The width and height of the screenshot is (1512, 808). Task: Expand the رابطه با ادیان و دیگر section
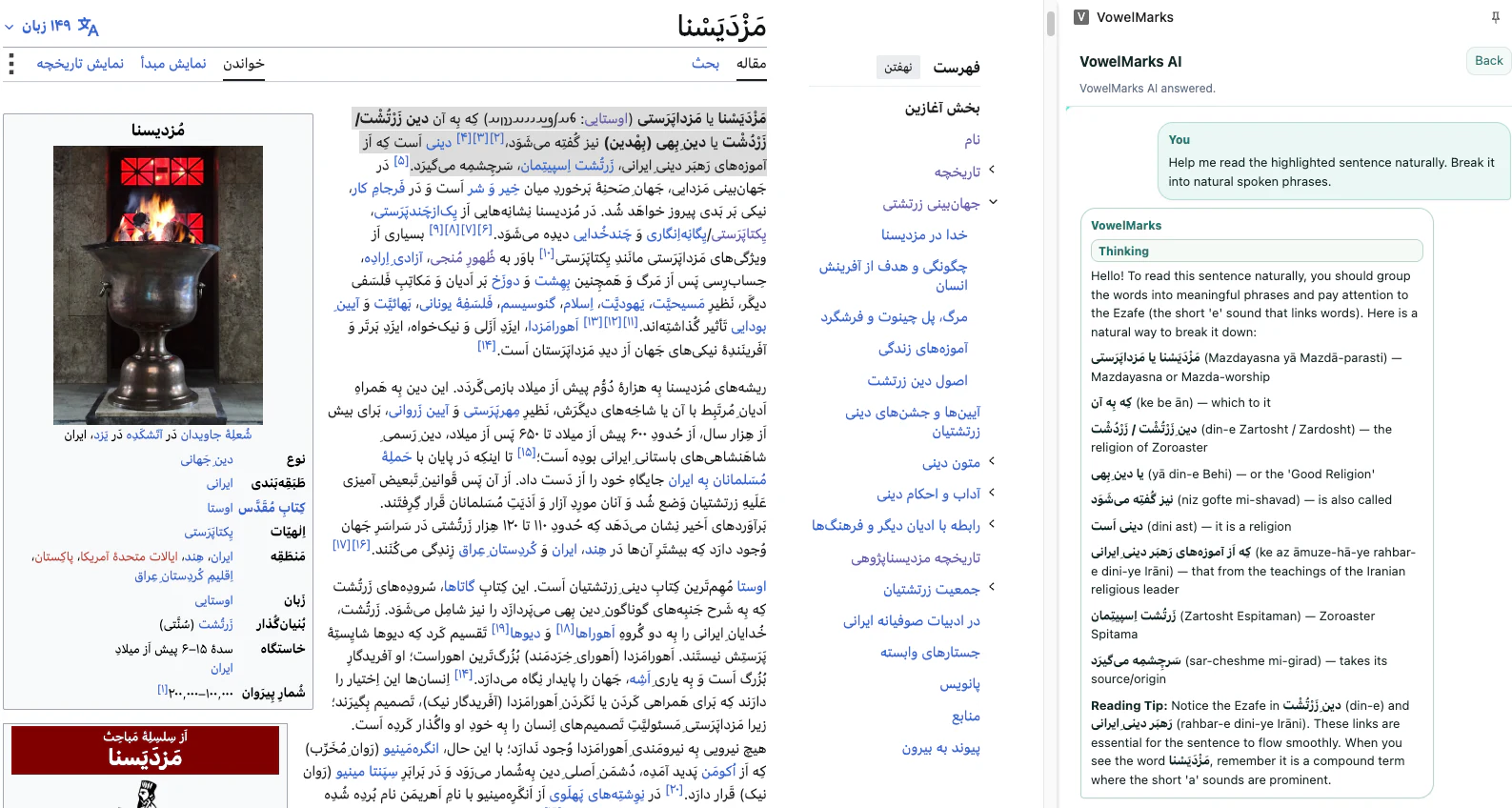992,524
